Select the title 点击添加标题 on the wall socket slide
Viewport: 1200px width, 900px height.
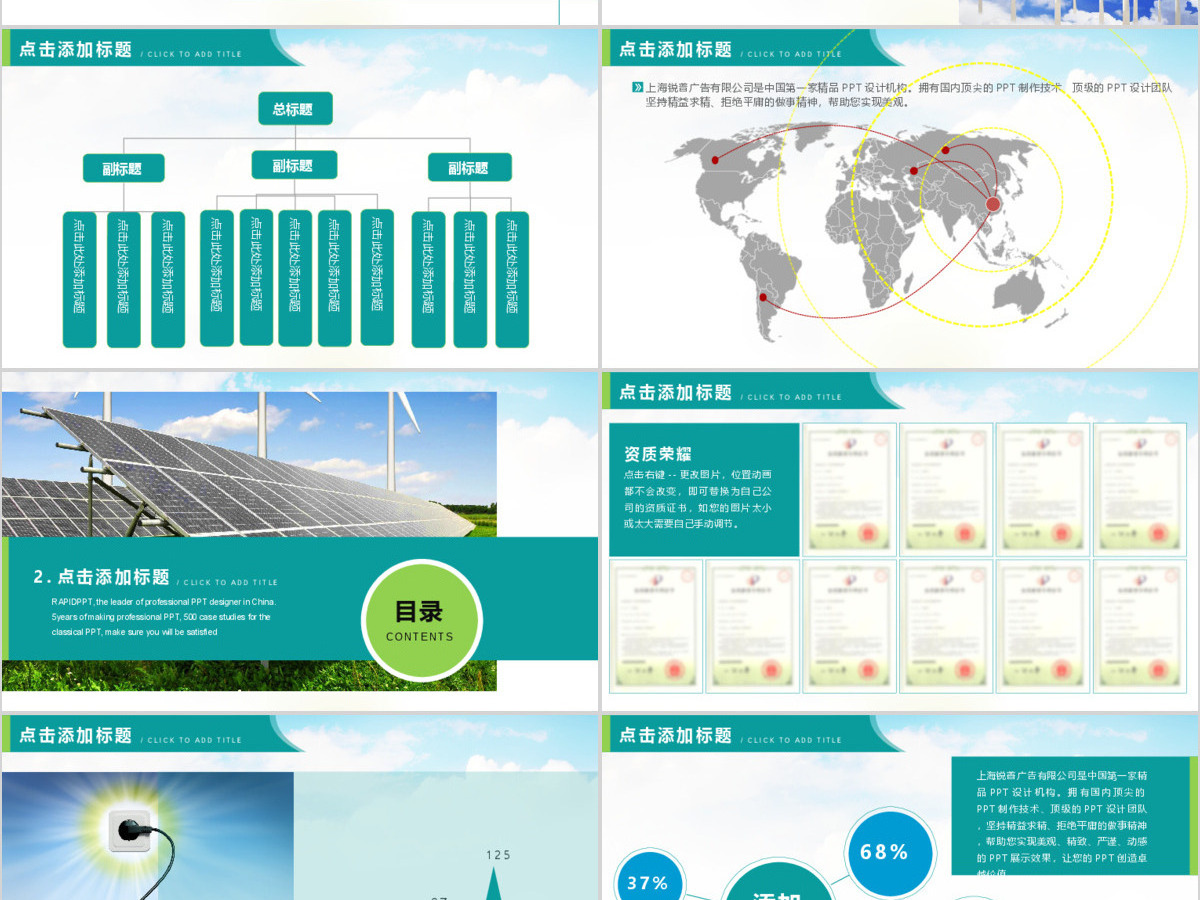[76, 735]
